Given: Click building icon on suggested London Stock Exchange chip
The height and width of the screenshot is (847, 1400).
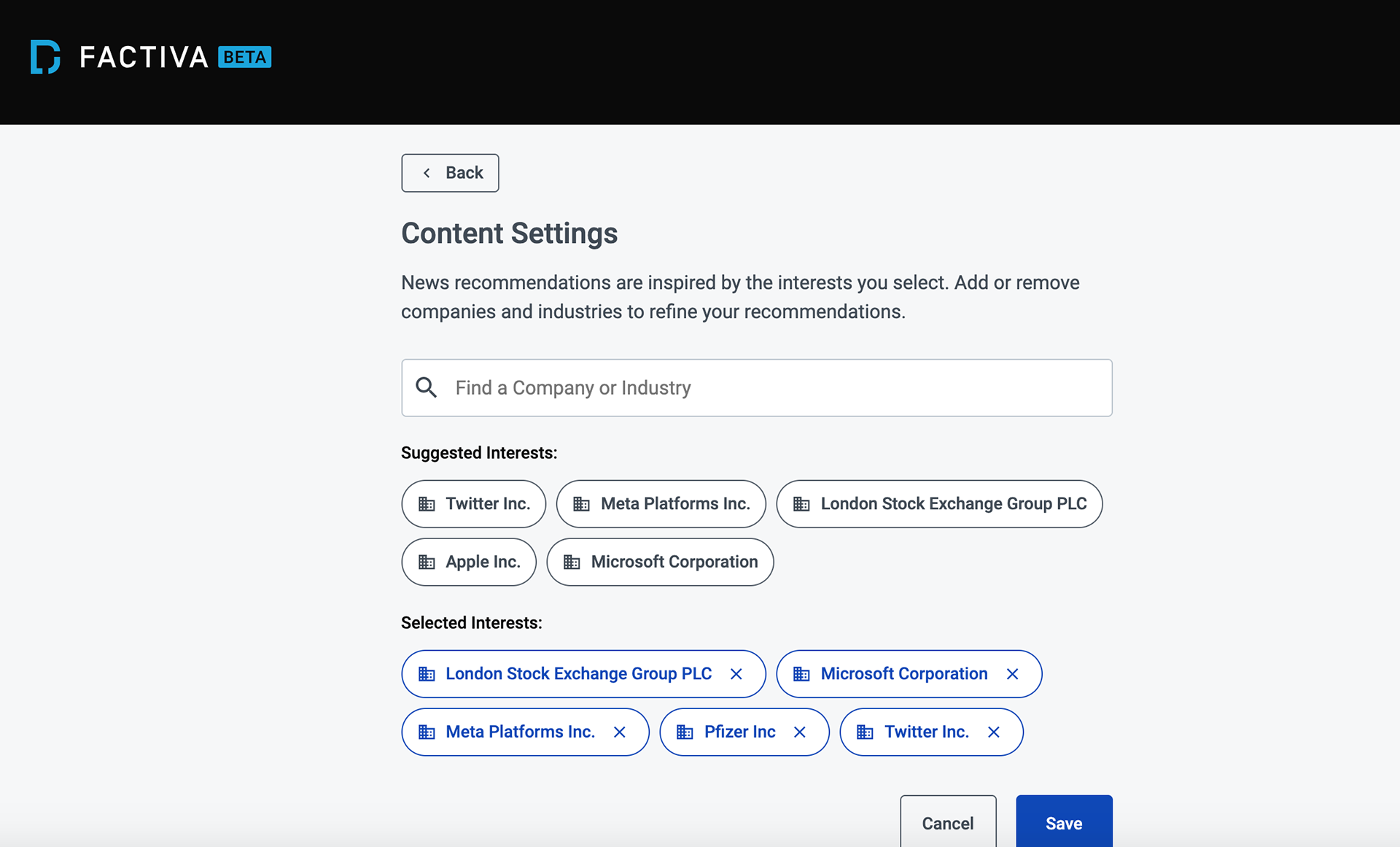Looking at the screenshot, I should pos(801,503).
